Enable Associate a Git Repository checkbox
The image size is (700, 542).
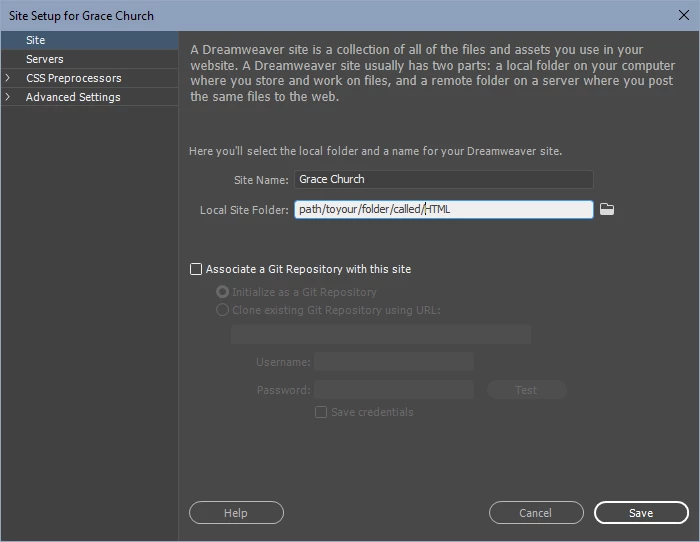pos(196,269)
